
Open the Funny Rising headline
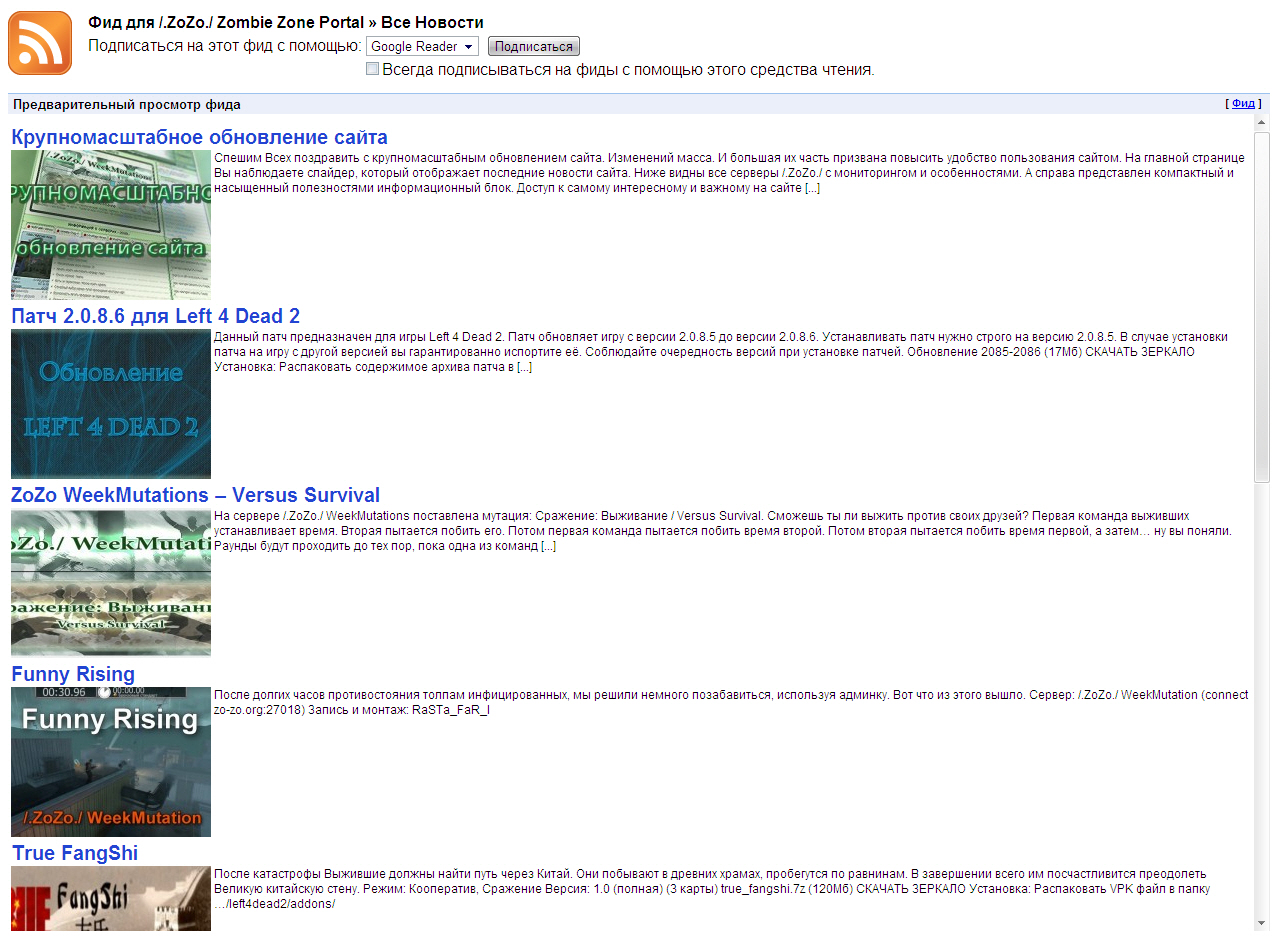click(x=73, y=674)
